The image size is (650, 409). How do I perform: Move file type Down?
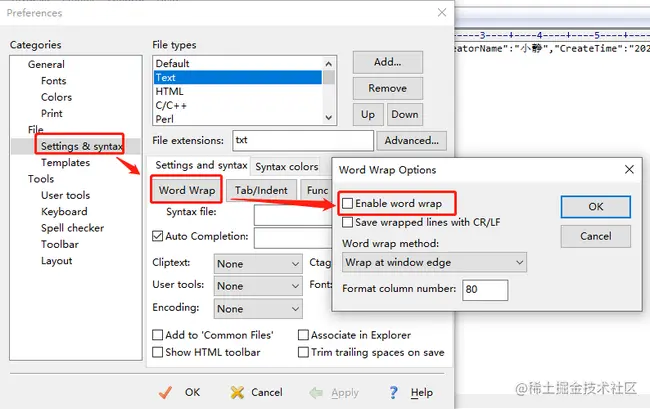click(405, 114)
